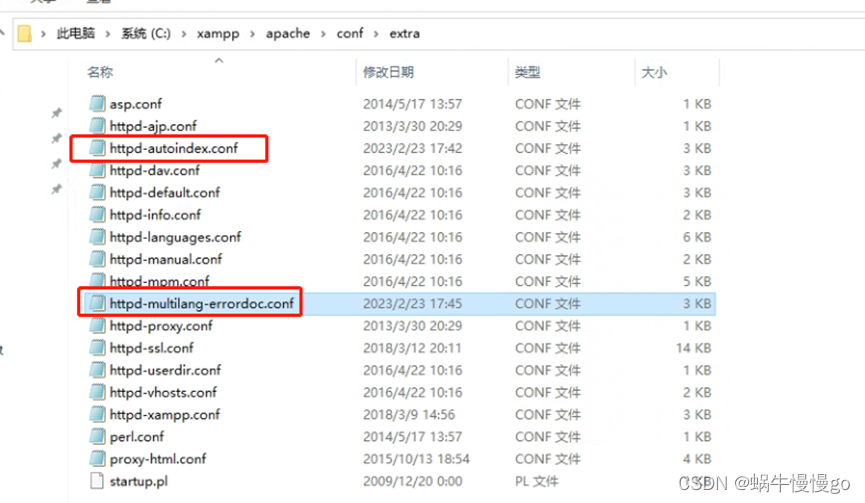Sort files by the 类型 column header
This screenshot has width=865, height=503.
(527, 72)
